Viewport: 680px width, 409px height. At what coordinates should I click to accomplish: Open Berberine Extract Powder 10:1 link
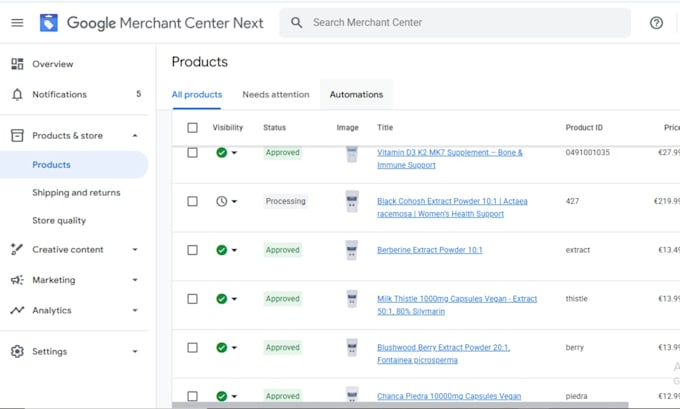pos(430,250)
